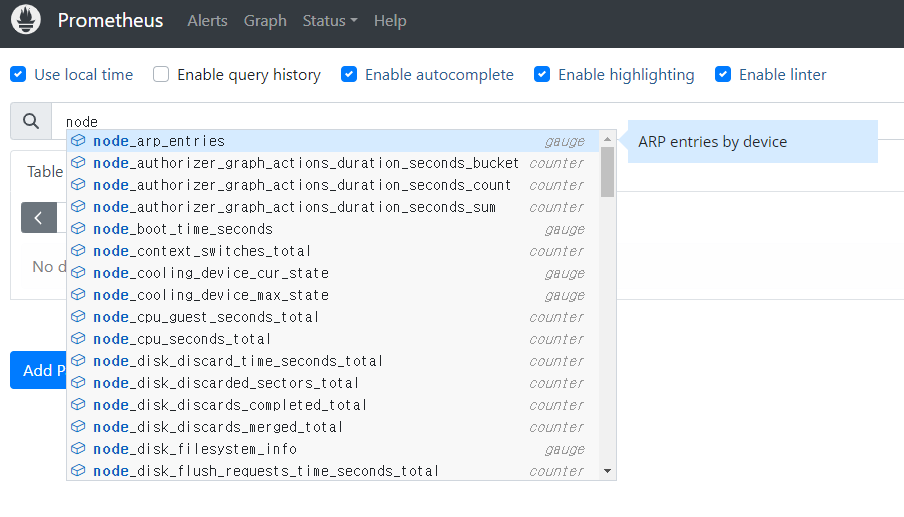Select node_authorizer_graph_actions_duration_seconds_count suggestion
Viewport: 904px width, 517px height.
pos(333,184)
